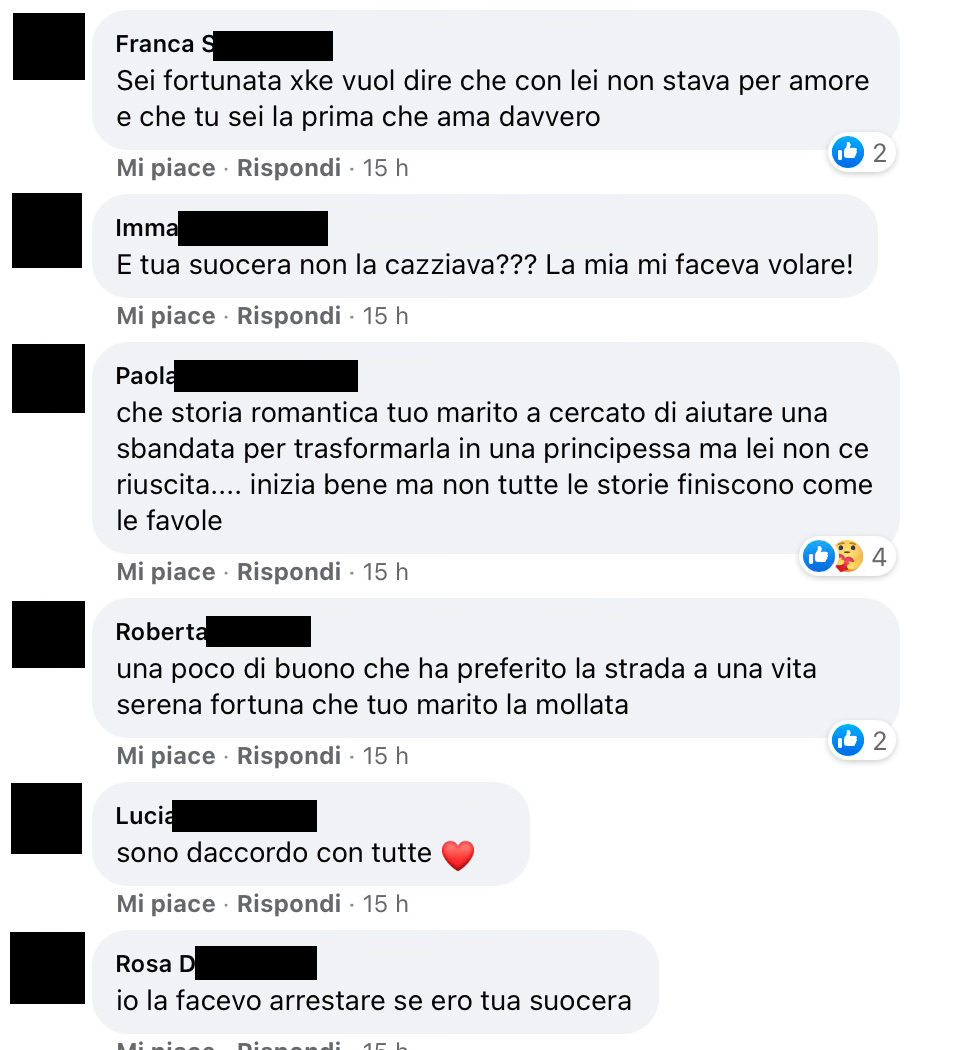Open reactions count on Paola's comment
The image size is (978, 1050).
(x=879, y=556)
